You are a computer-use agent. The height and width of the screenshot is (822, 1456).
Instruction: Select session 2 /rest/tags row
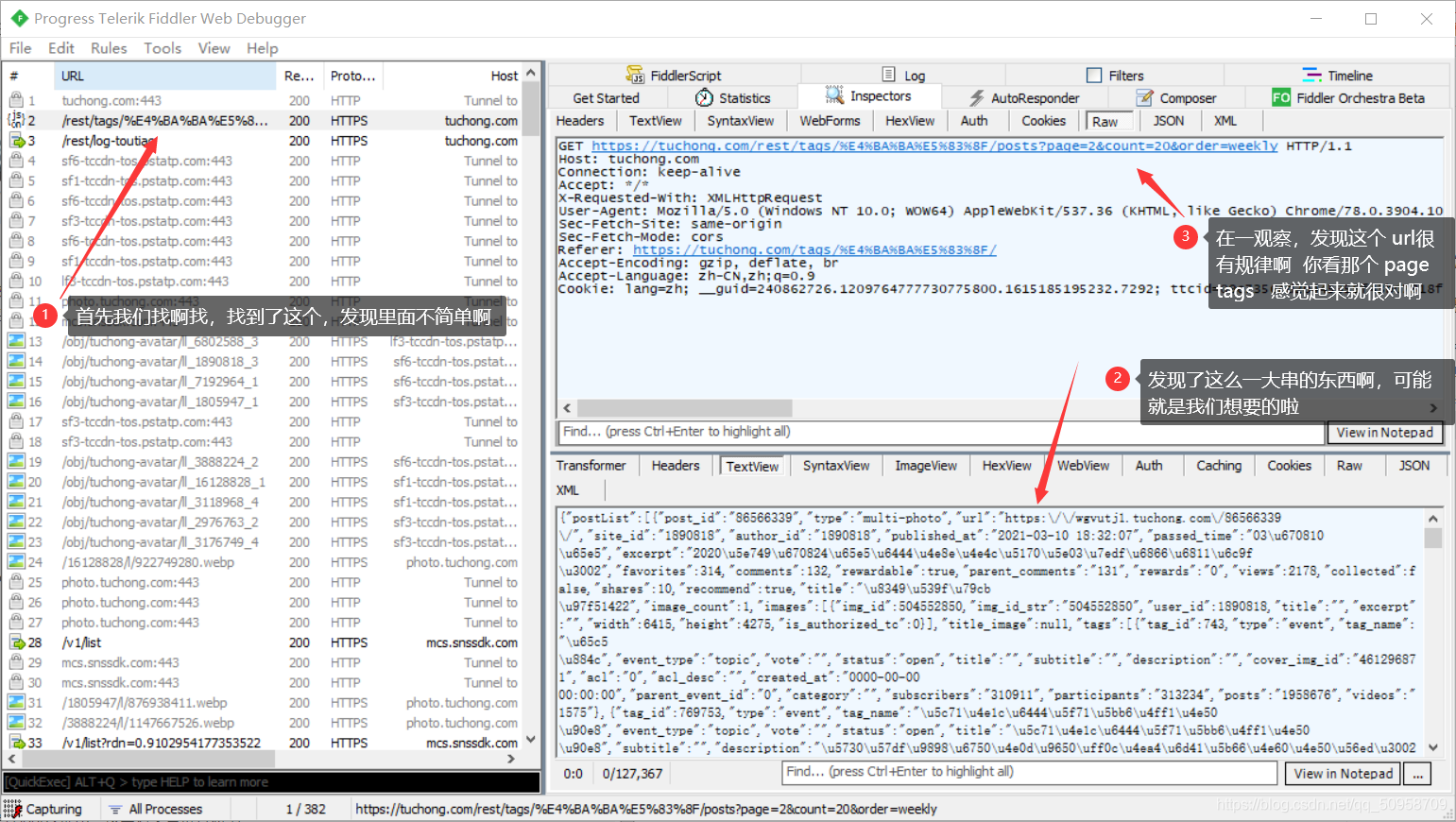pos(264,121)
